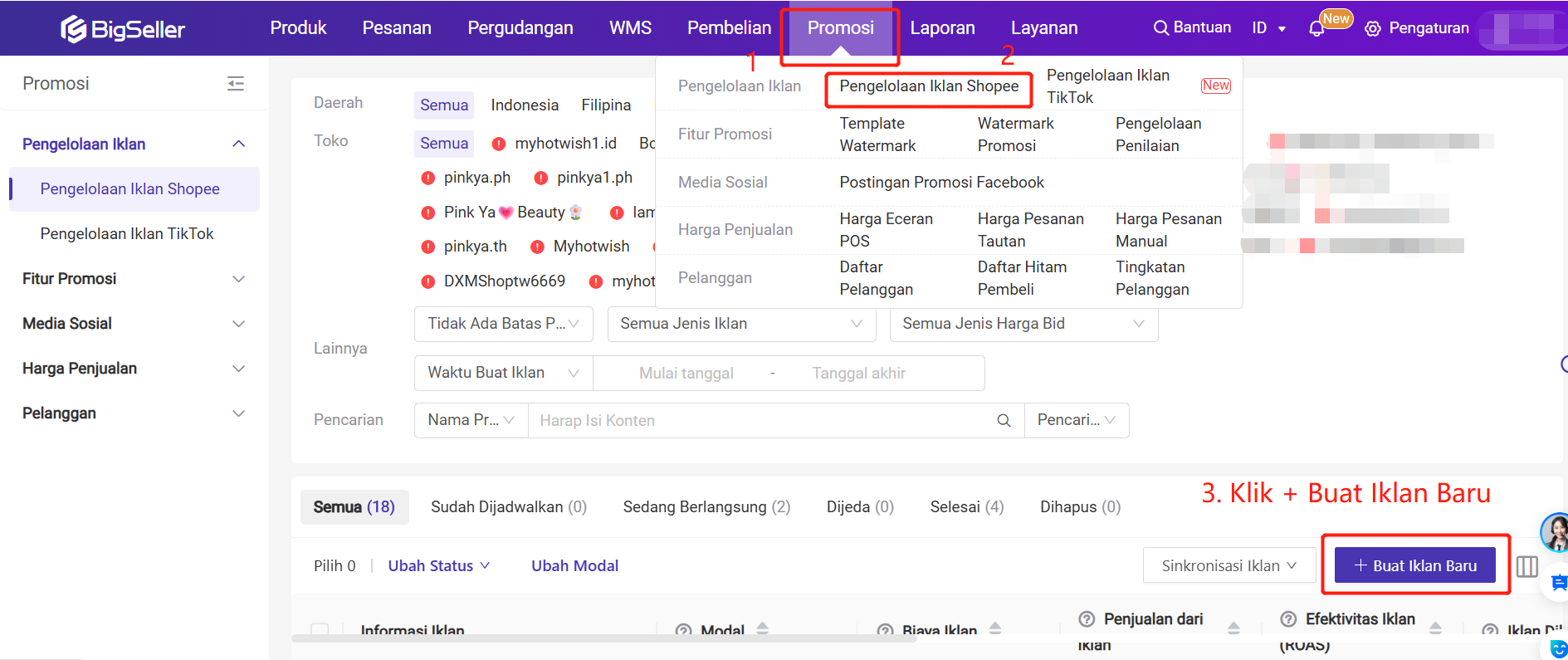Image resolution: width=1568 pixels, height=660 pixels.
Task: Click Buat Iklan Baru button
Action: pos(1415,565)
